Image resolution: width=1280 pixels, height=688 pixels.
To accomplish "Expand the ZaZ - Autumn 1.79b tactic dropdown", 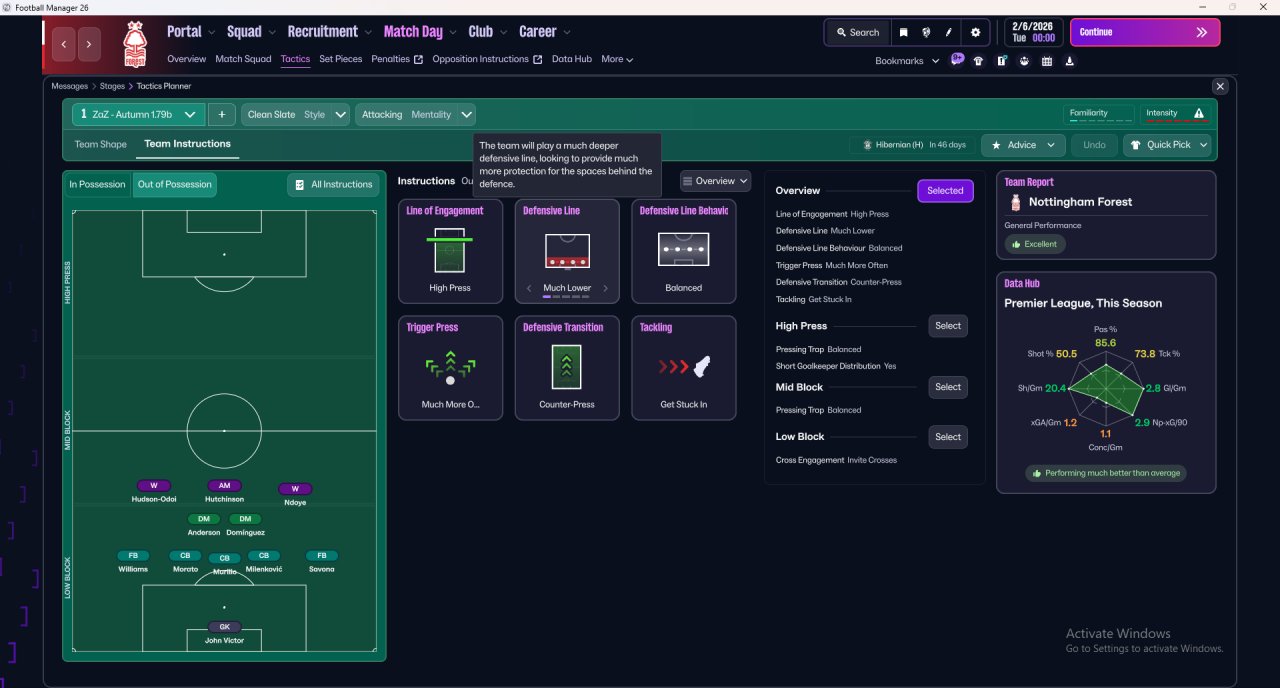I will [138, 114].
